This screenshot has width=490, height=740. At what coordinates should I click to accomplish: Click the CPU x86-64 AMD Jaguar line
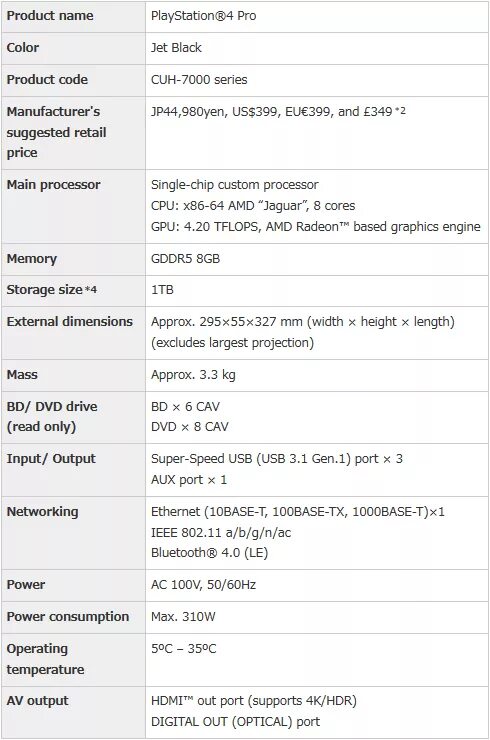point(253,206)
